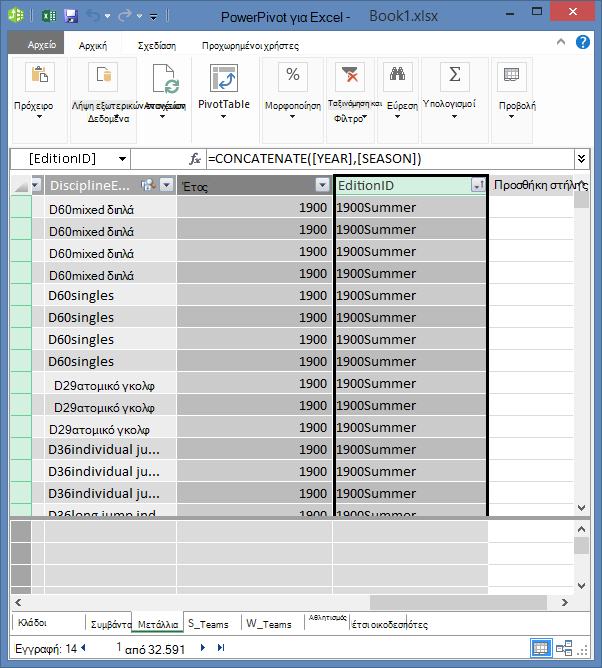Select first D36individual ju... cell

coord(110,449)
